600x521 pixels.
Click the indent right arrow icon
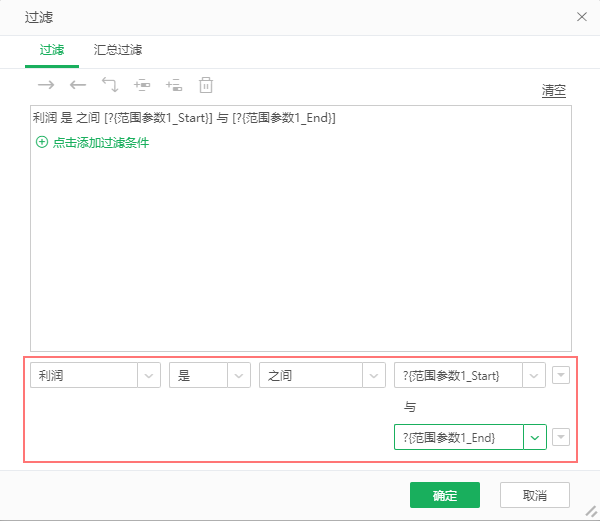(x=46, y=85)
